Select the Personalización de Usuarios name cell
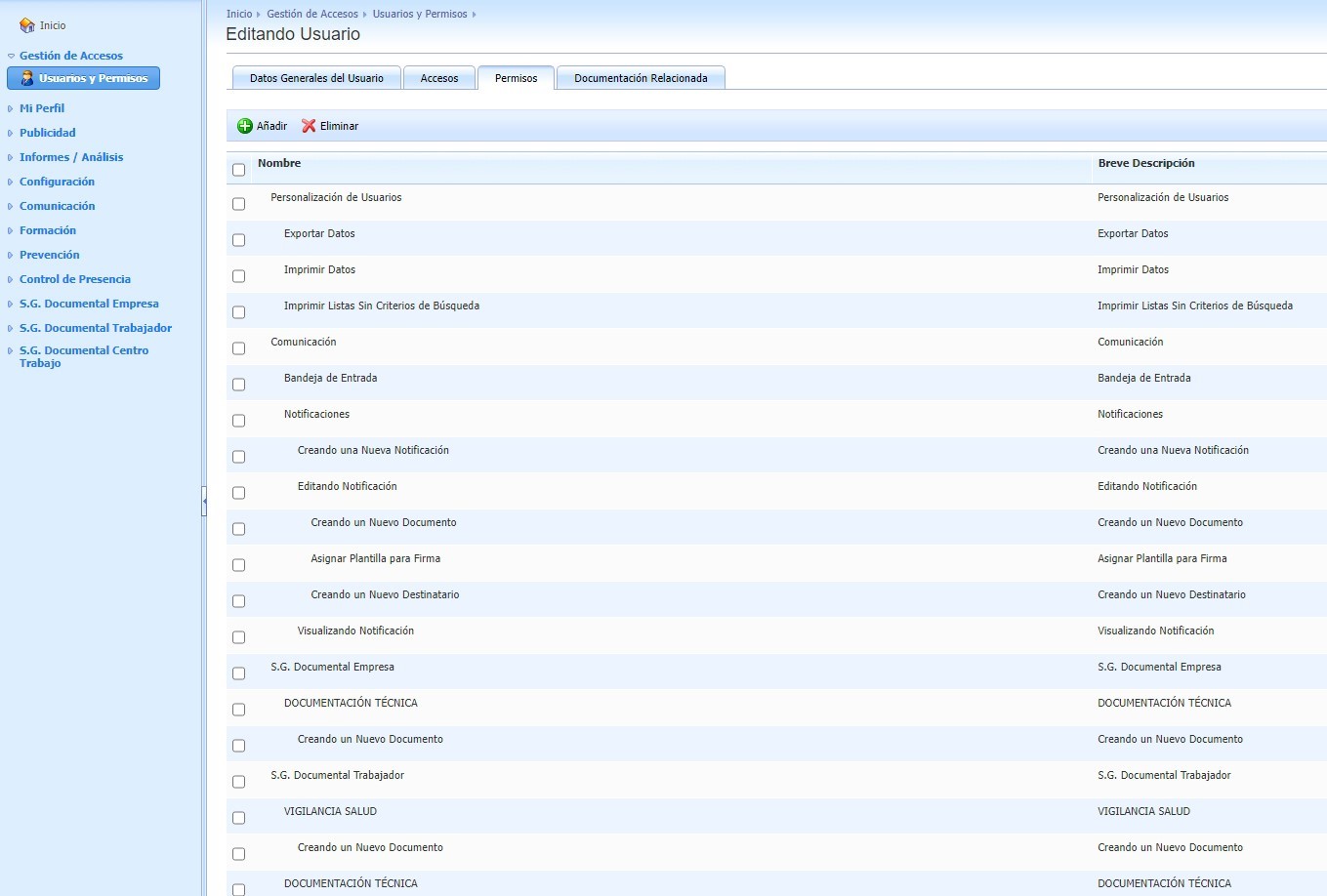 (x=336, y=197)
